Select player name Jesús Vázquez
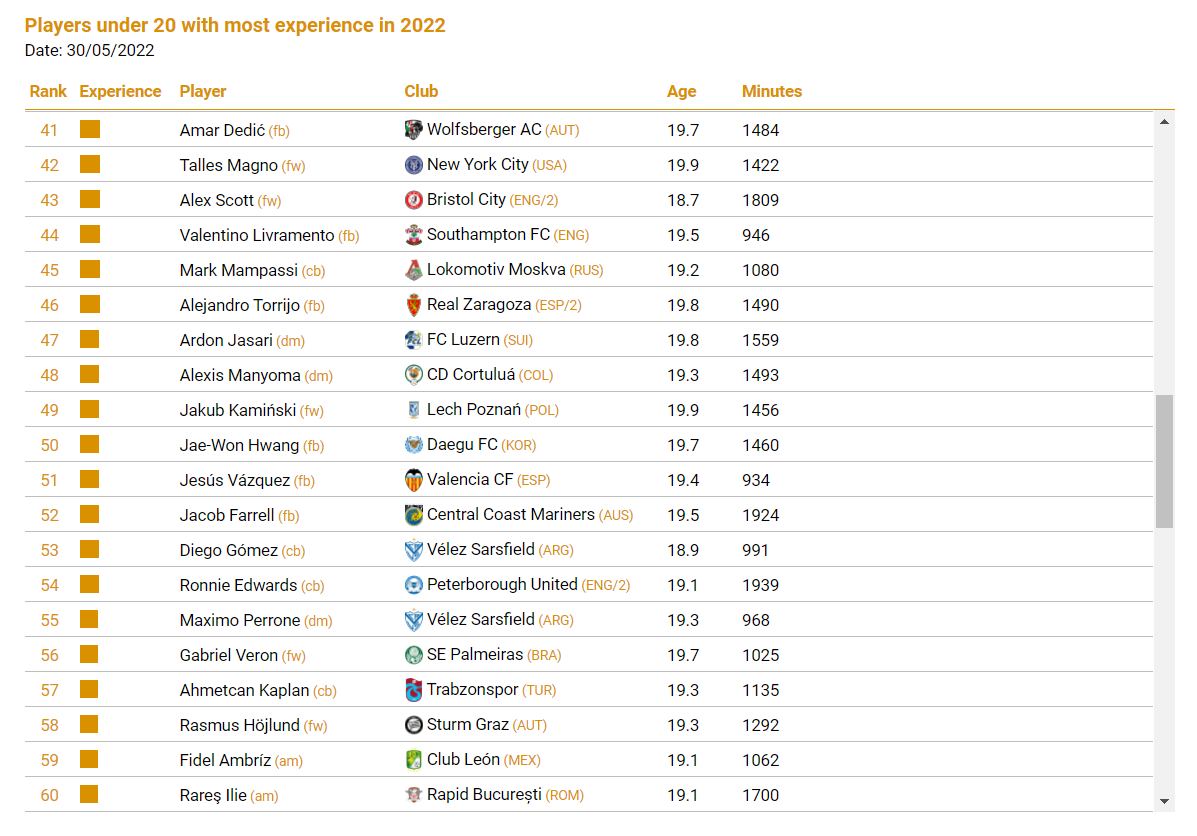Viewport: 1197px width, 836px height. 234,481
